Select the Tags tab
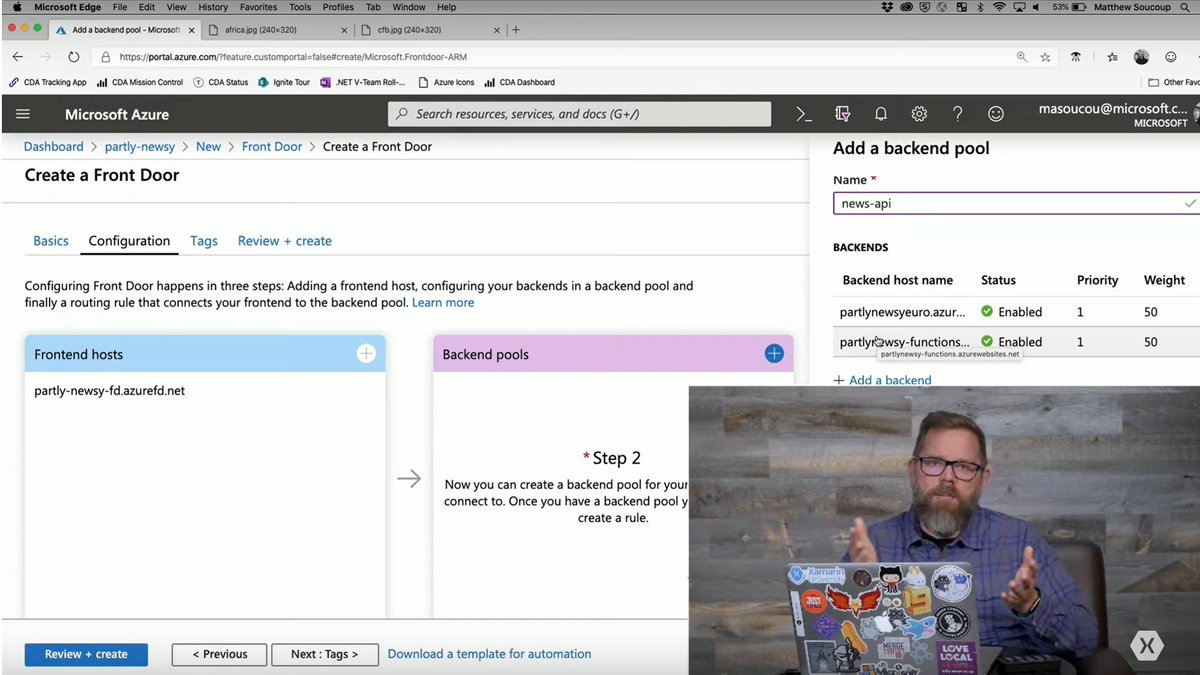 pyautogui.click(x=204, y=241)
